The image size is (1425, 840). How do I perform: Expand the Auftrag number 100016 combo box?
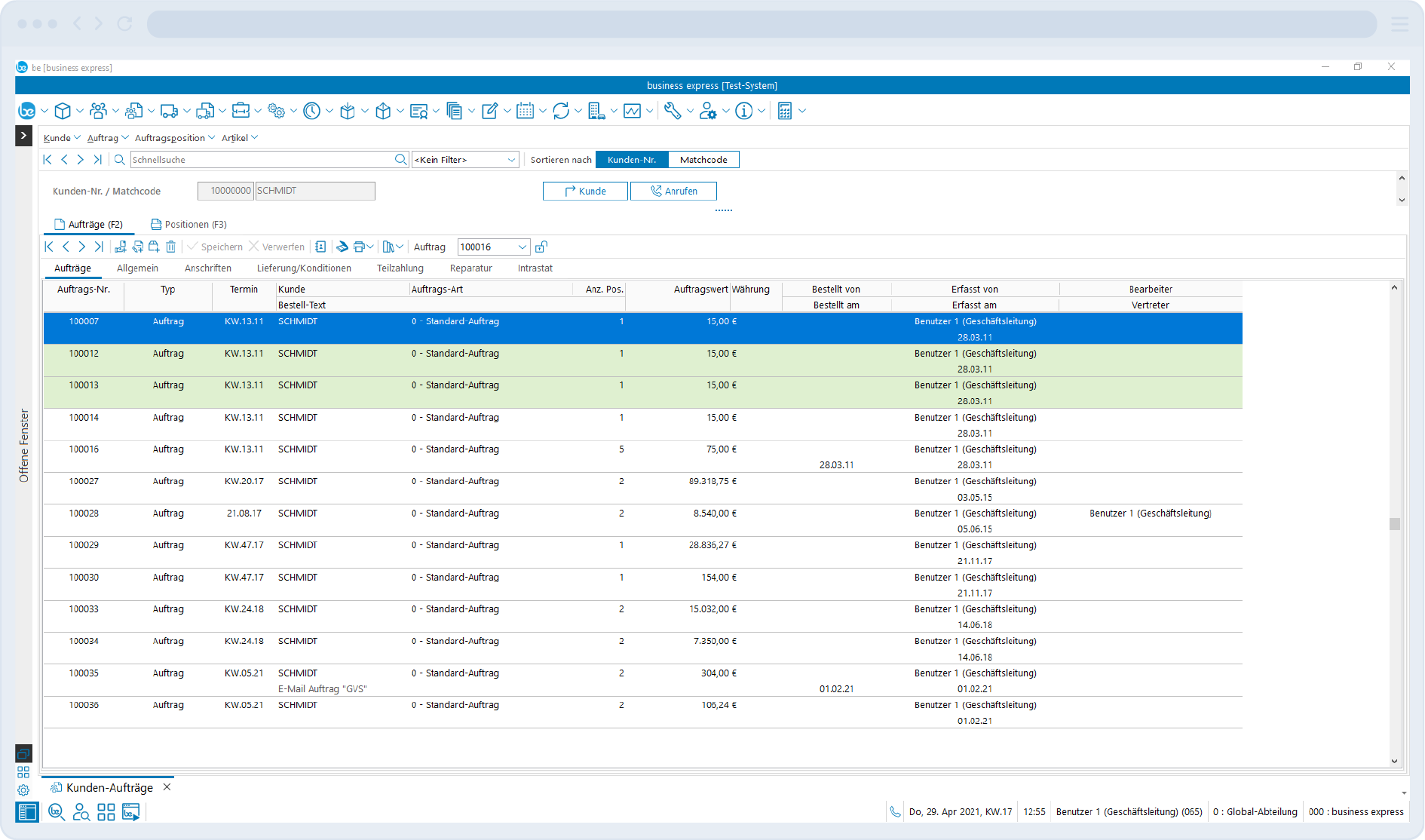(522, 247)
